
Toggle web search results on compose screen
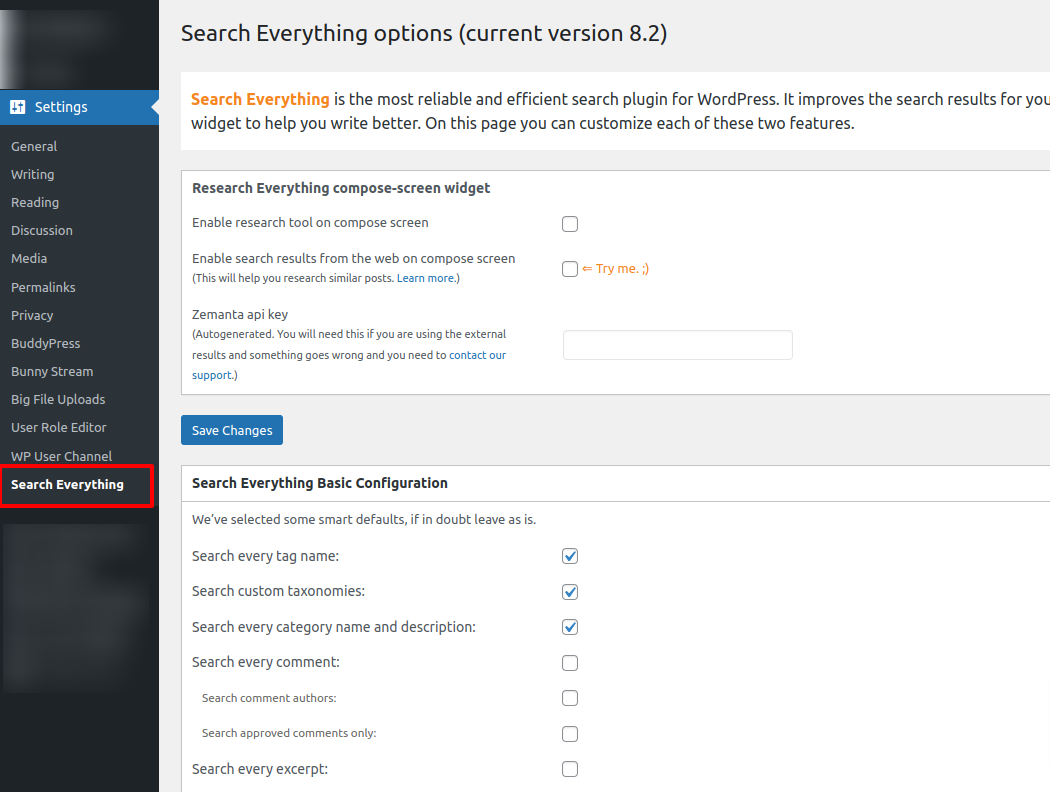[x=570, y=269]
